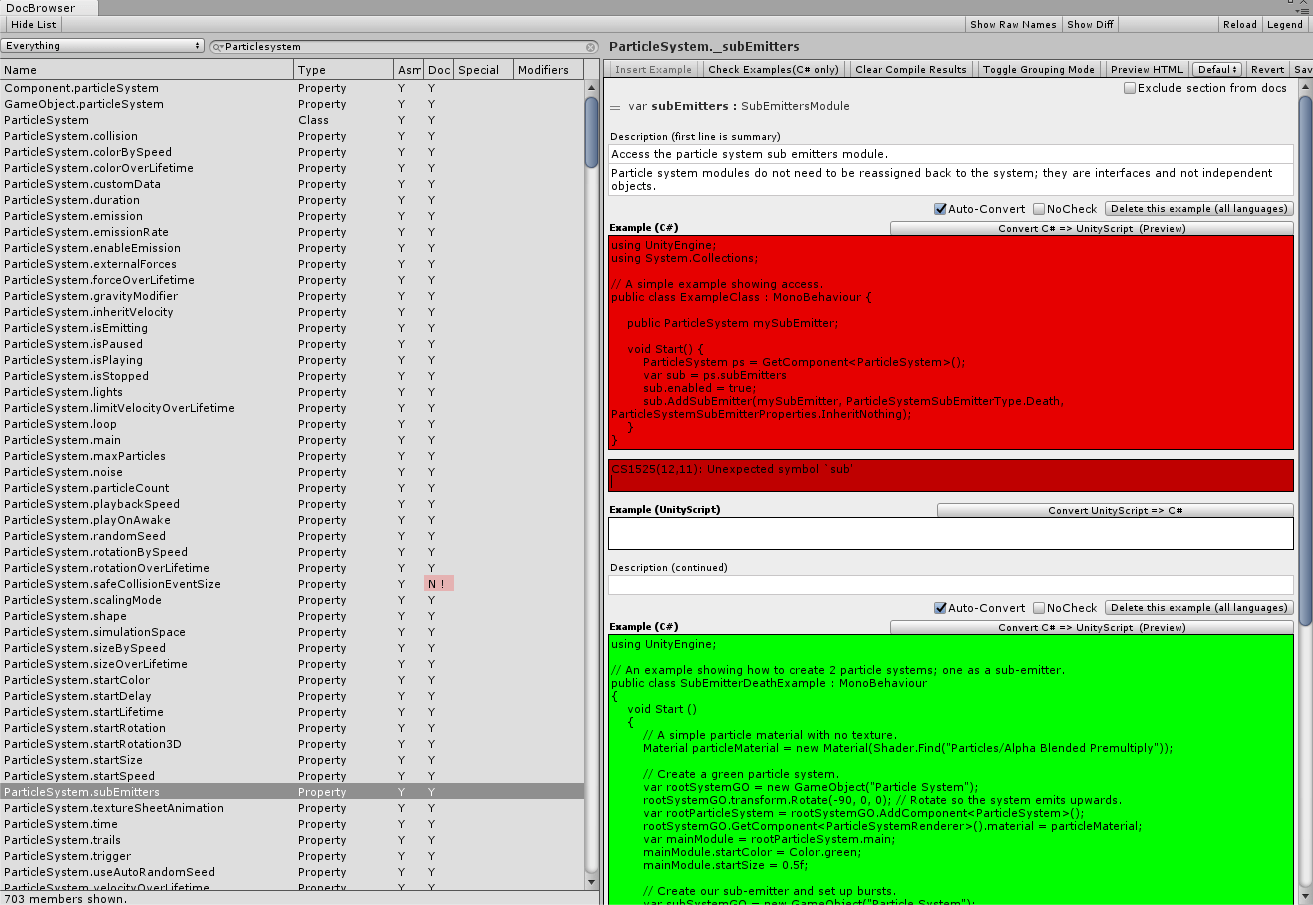Image resolution: width=1313 pixels, height=905 pixels.
Task: Select ParticleSystem.collision row
Action: [x=292, y=136]
